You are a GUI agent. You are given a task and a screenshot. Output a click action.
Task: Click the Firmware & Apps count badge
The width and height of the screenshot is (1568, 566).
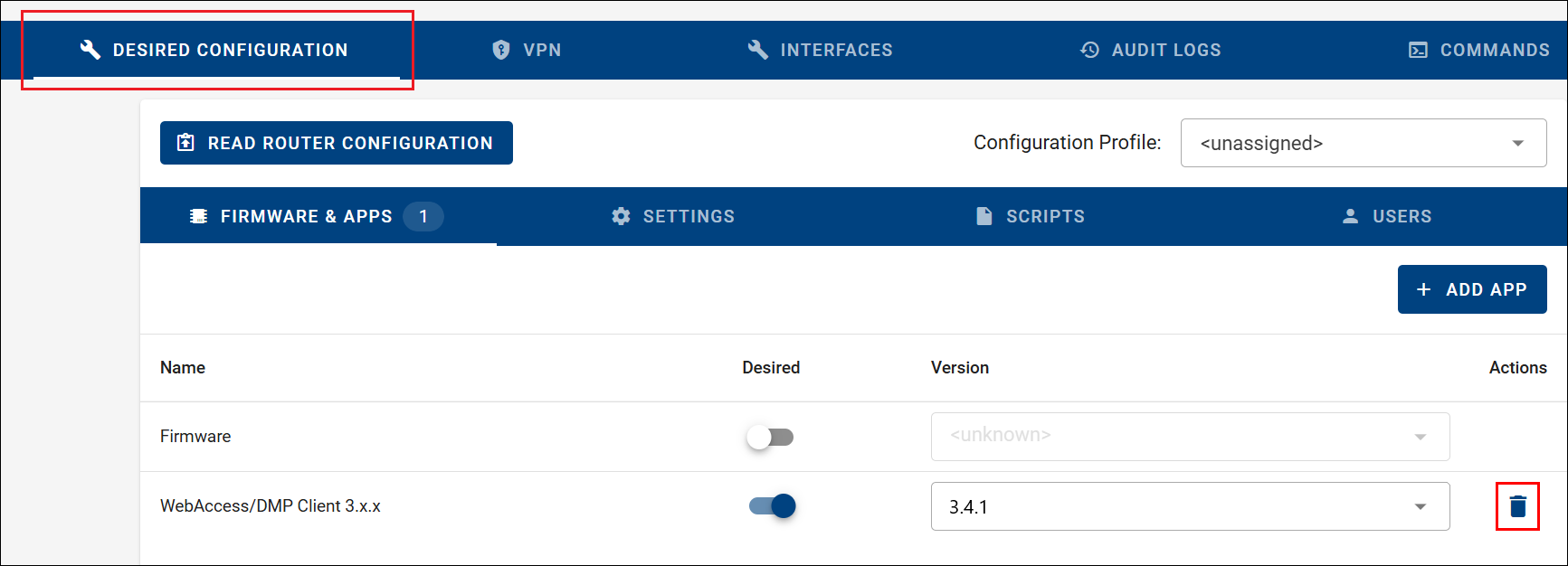(423, 216)
